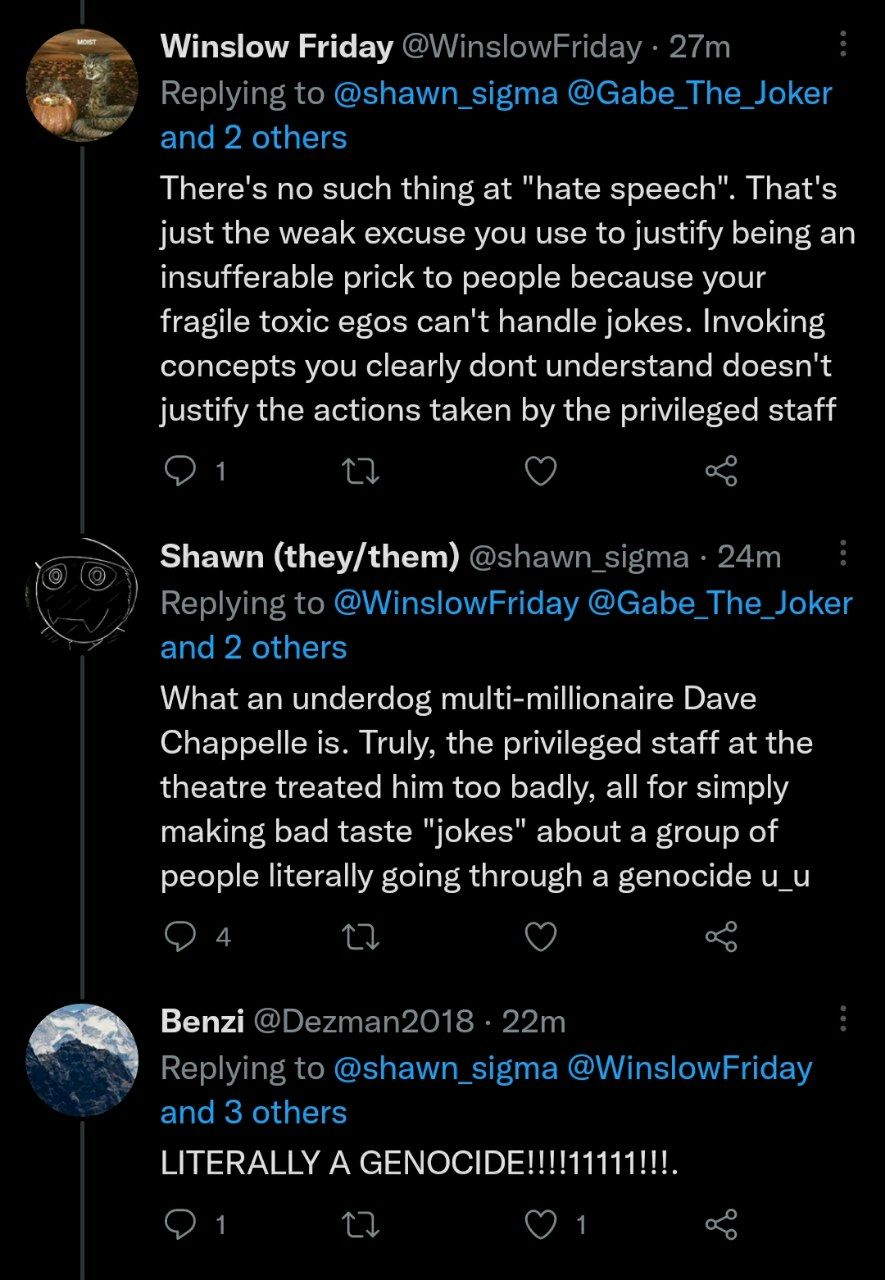This screenshot has width=885, height=1280.
Task: Open more options on Benzi's tweet
Action: 843,1019
